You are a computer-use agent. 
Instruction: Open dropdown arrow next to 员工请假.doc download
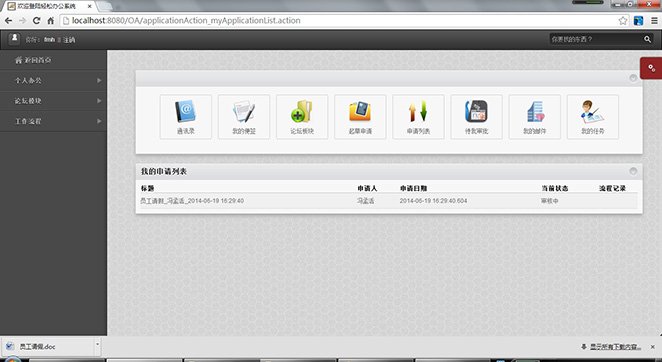98,344
